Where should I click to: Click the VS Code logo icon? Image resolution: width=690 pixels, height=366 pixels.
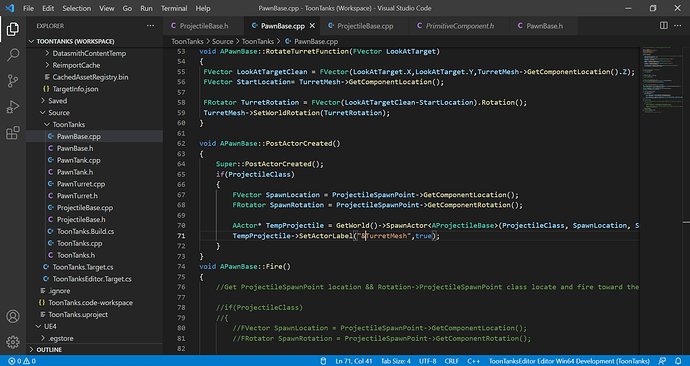[10, 8]
